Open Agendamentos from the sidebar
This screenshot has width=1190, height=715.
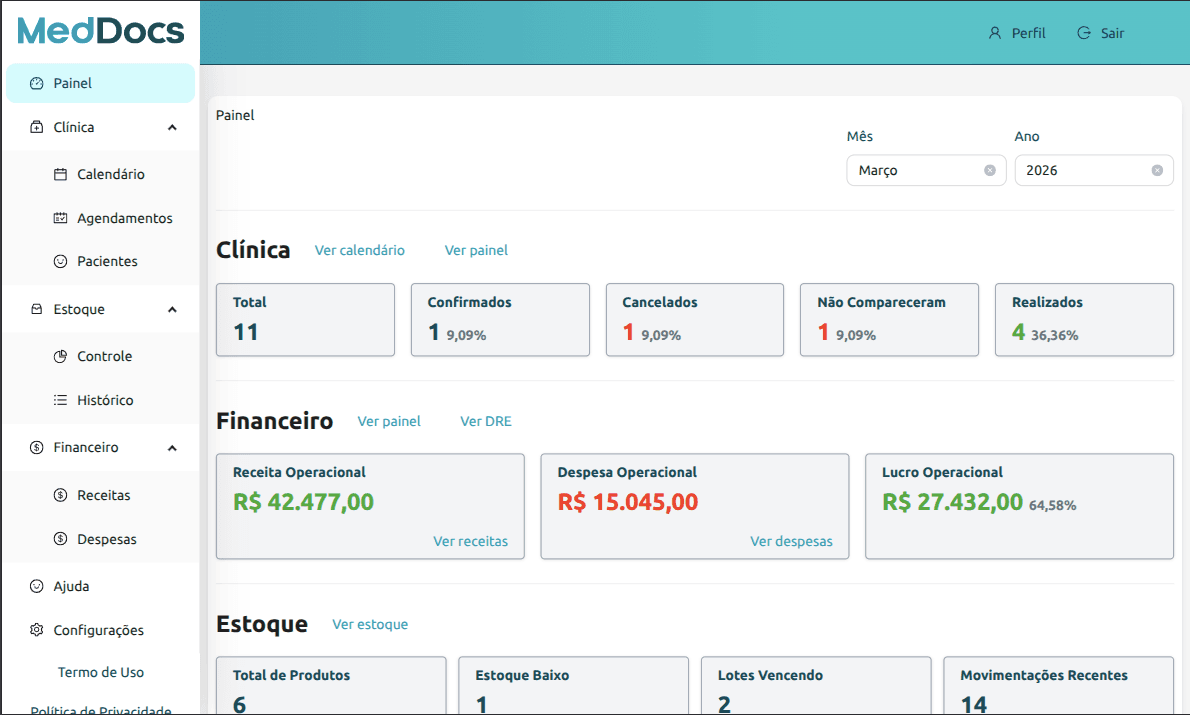58,218
